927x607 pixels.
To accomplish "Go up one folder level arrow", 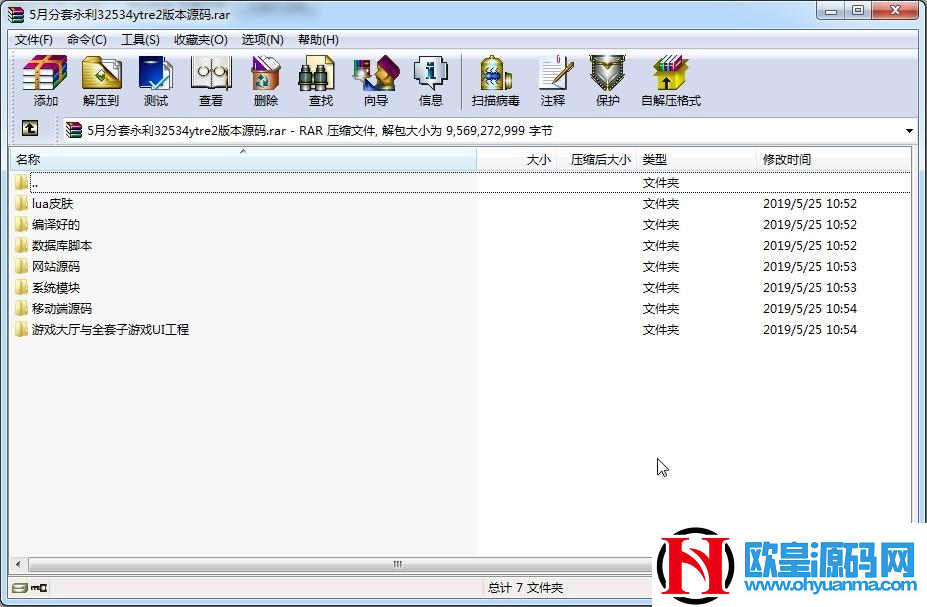I will tap(30, 128).
